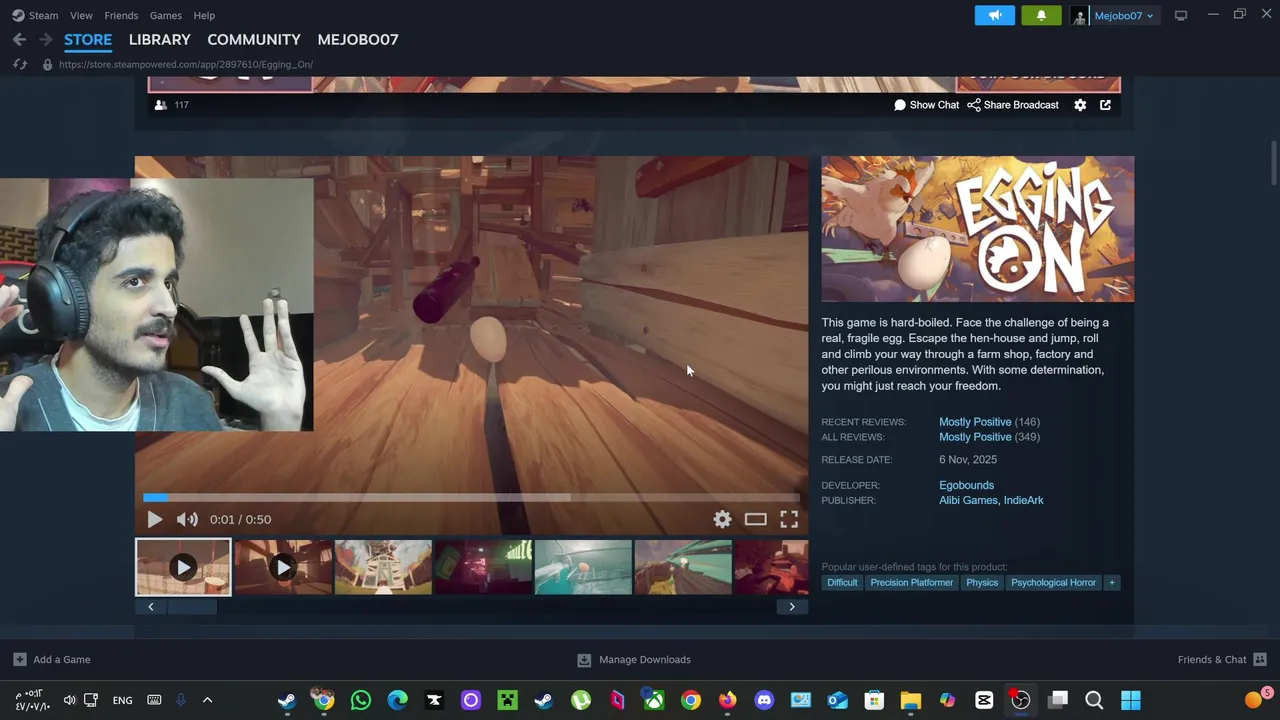Click the ENG language indicator
The width and height of the screenshot is (1280, 720).
[x=122, y=700]
